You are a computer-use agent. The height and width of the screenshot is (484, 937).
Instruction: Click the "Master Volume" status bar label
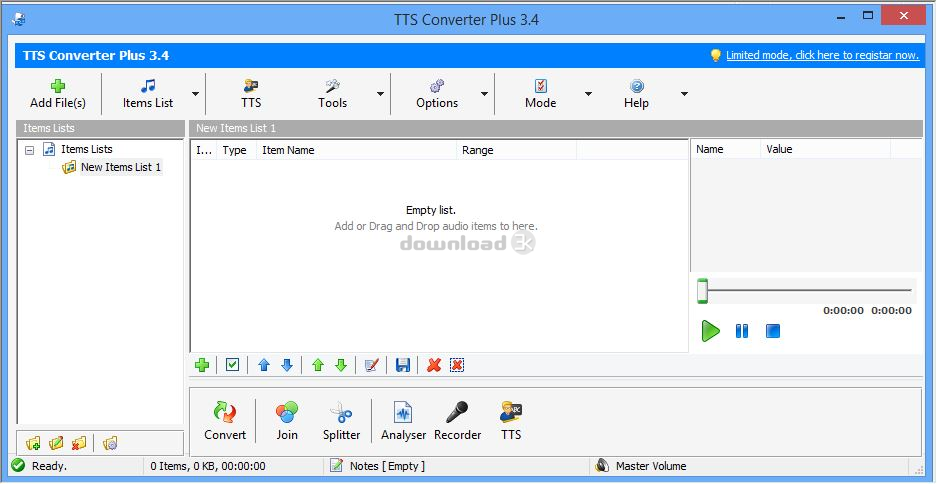pos(651,466)
